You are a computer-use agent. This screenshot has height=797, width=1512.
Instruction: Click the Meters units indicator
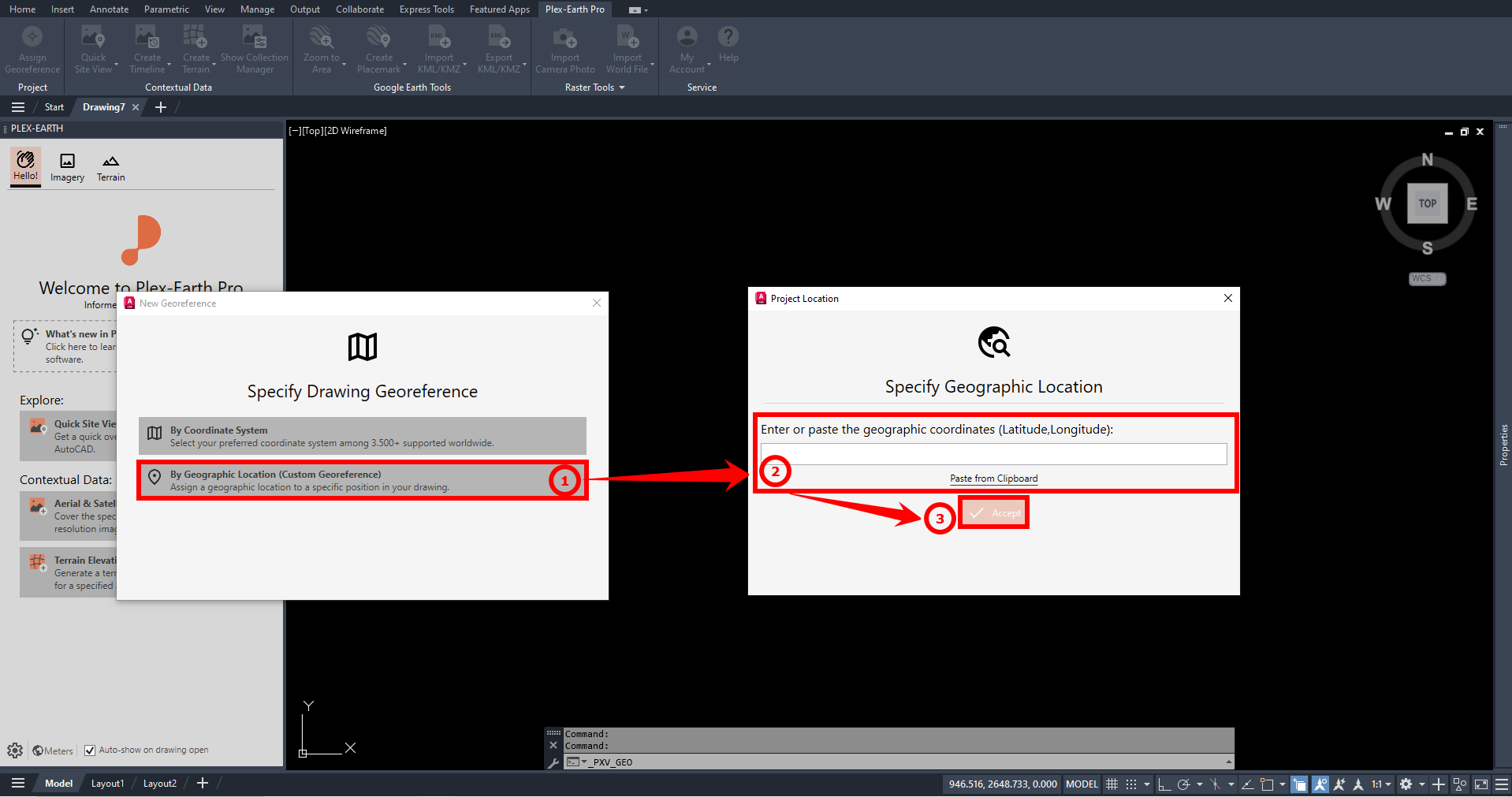point(53,750)
